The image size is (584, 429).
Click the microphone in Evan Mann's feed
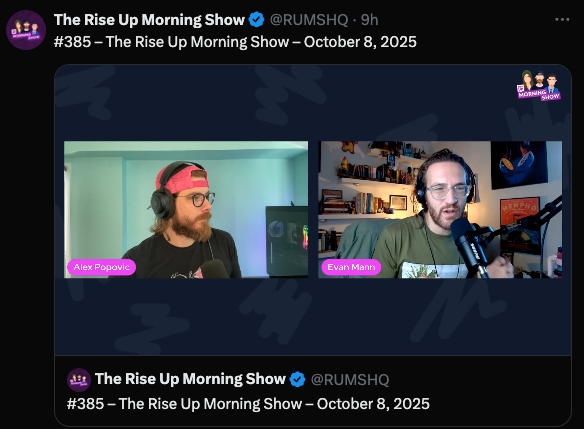tap(469, 246)
